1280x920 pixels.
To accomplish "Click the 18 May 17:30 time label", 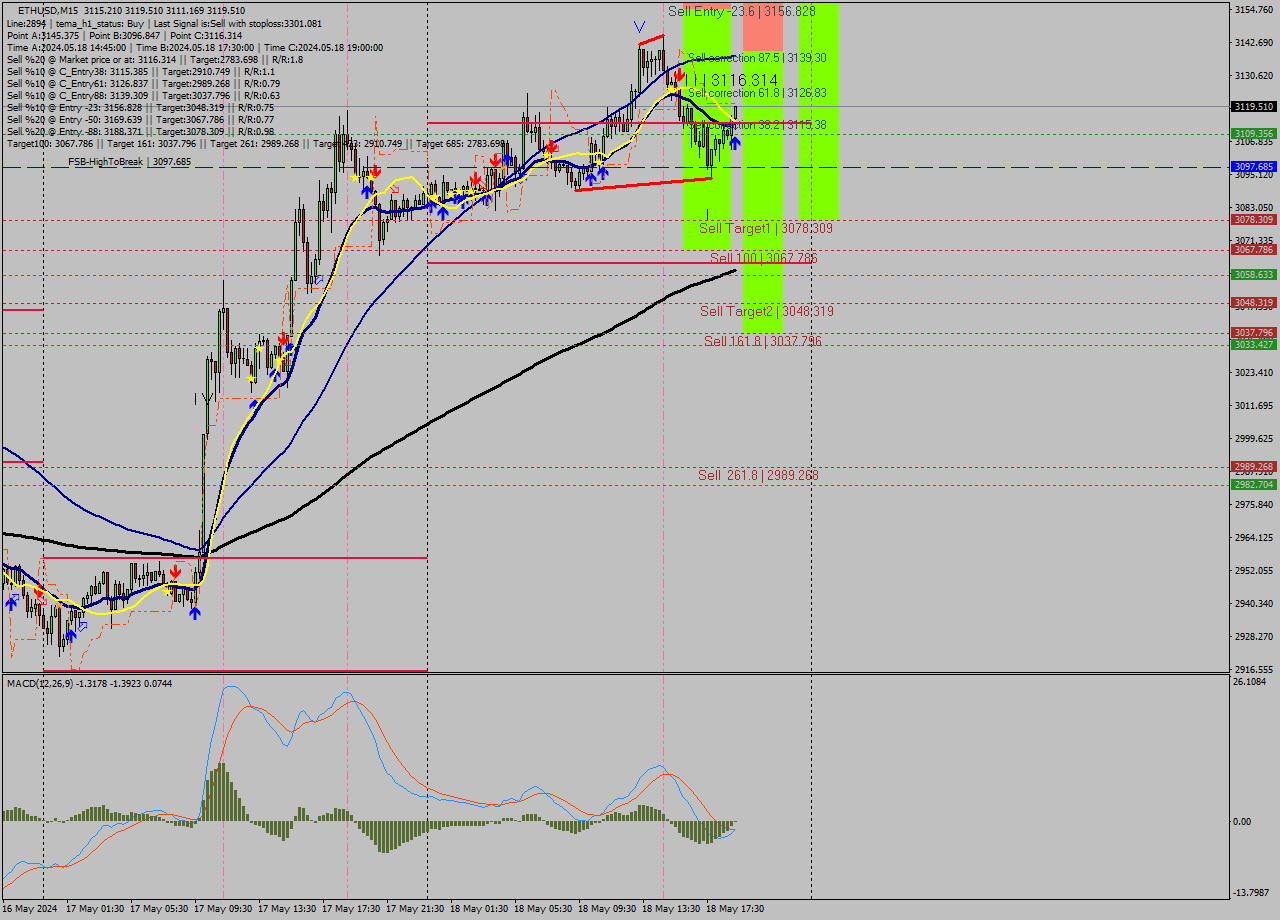I will [735, 909].
